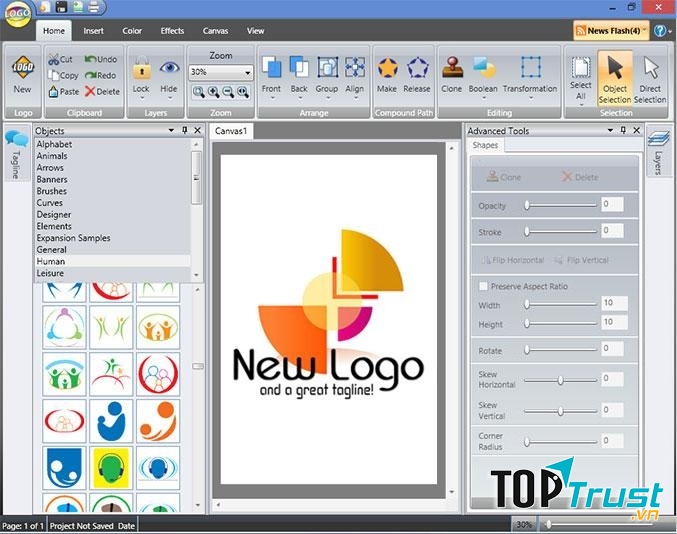
Task: Open the Canvas ribbon tab
Action: click(x=215, y=31)
